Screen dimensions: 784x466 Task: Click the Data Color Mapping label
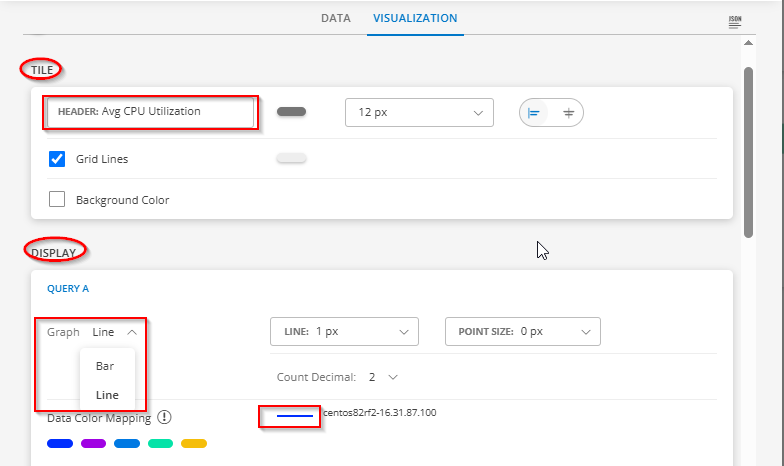click(x=99, y=418)
